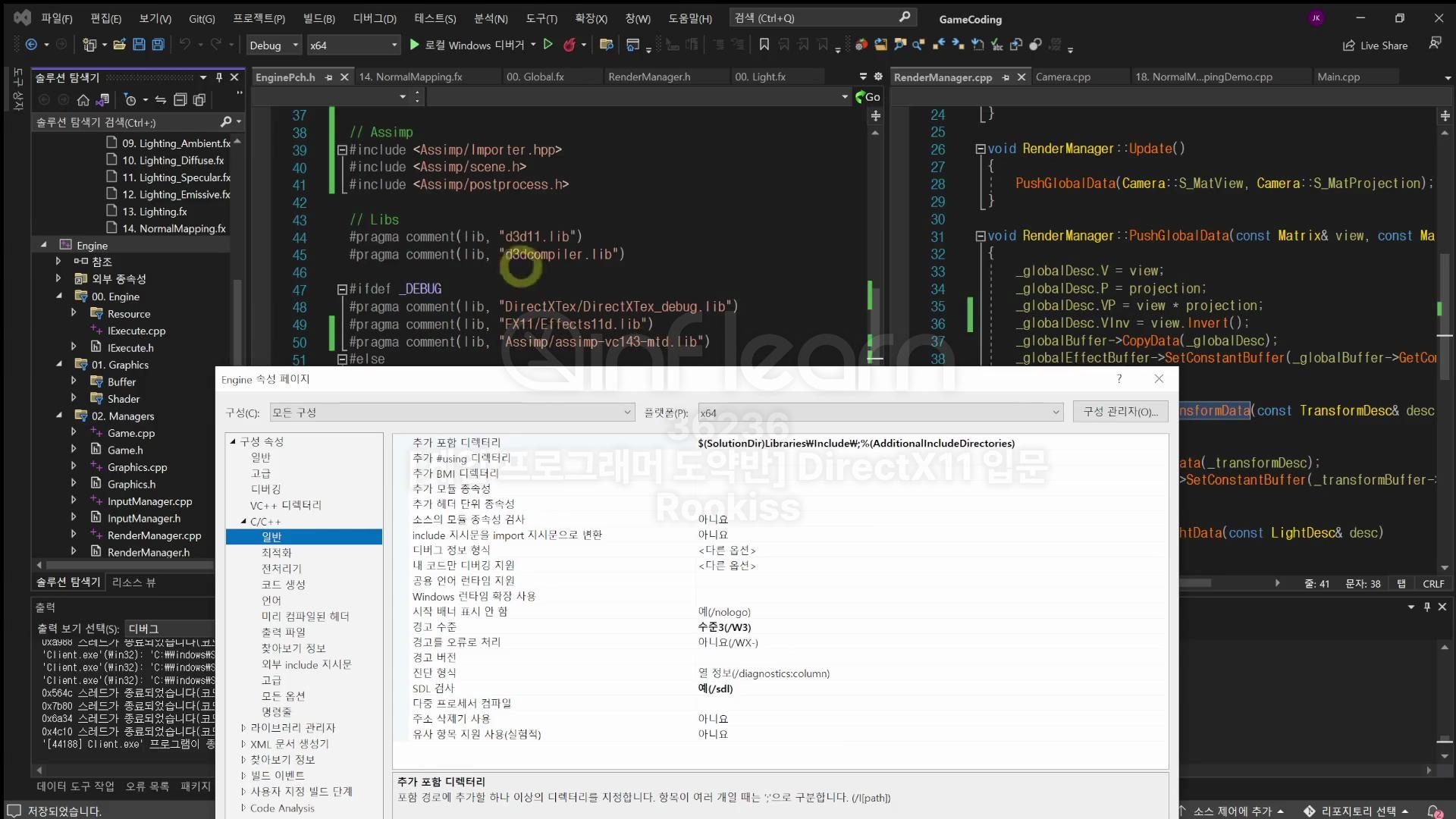Viewport: 1456px width, 819px height.
Task: Click the 구성 관리자(O)... button
Action: [x=1120, y=412]
